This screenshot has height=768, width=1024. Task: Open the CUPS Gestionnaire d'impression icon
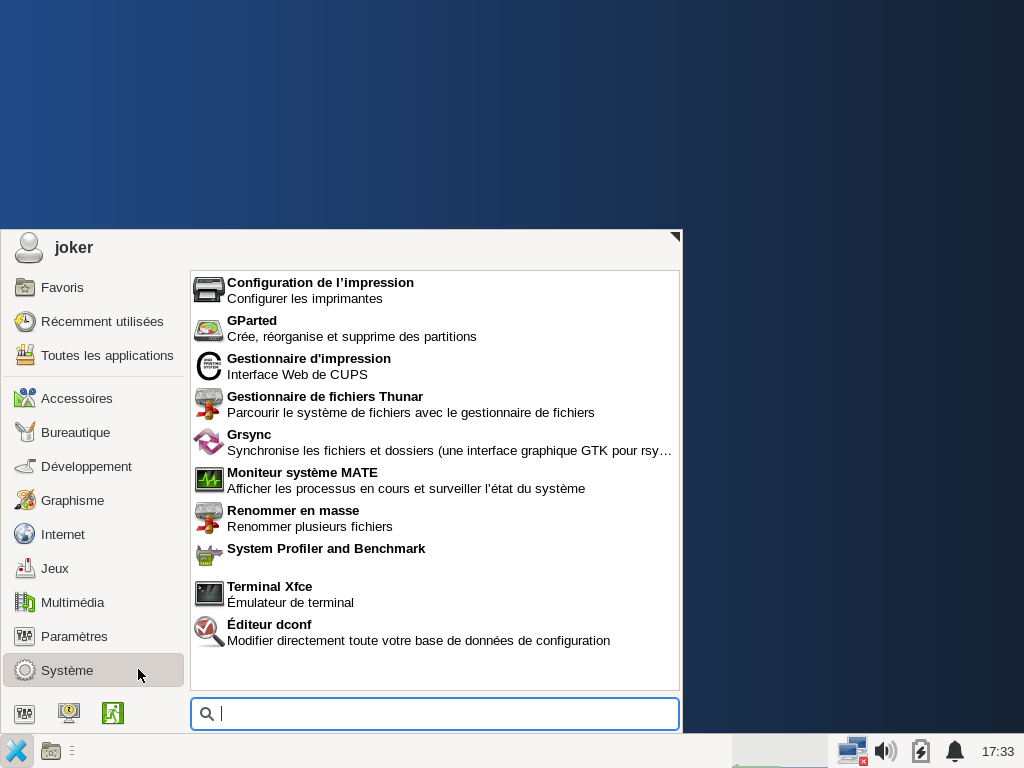tap(208, 366)
